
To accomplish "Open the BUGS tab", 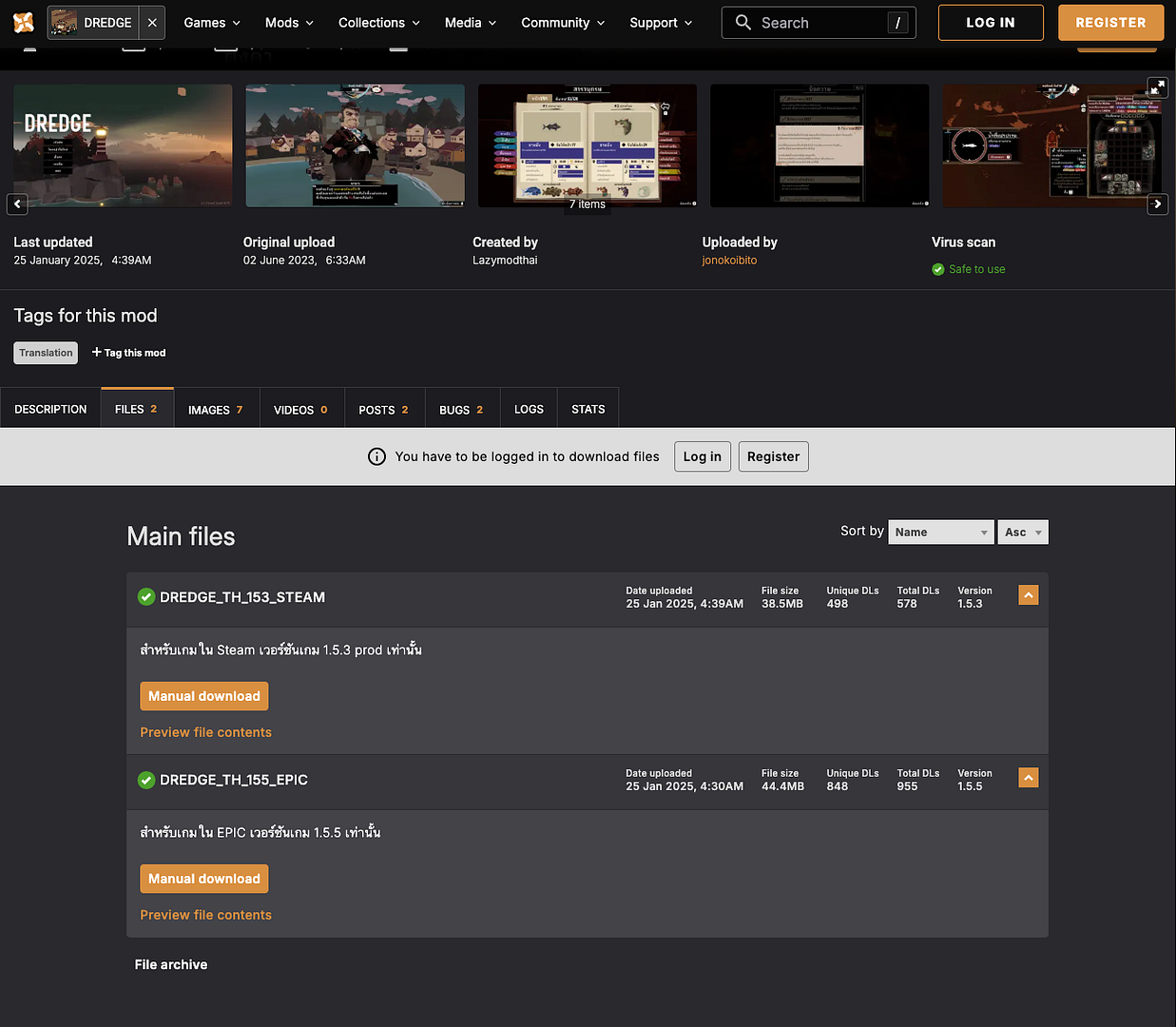I will click(x=462, y=410).
